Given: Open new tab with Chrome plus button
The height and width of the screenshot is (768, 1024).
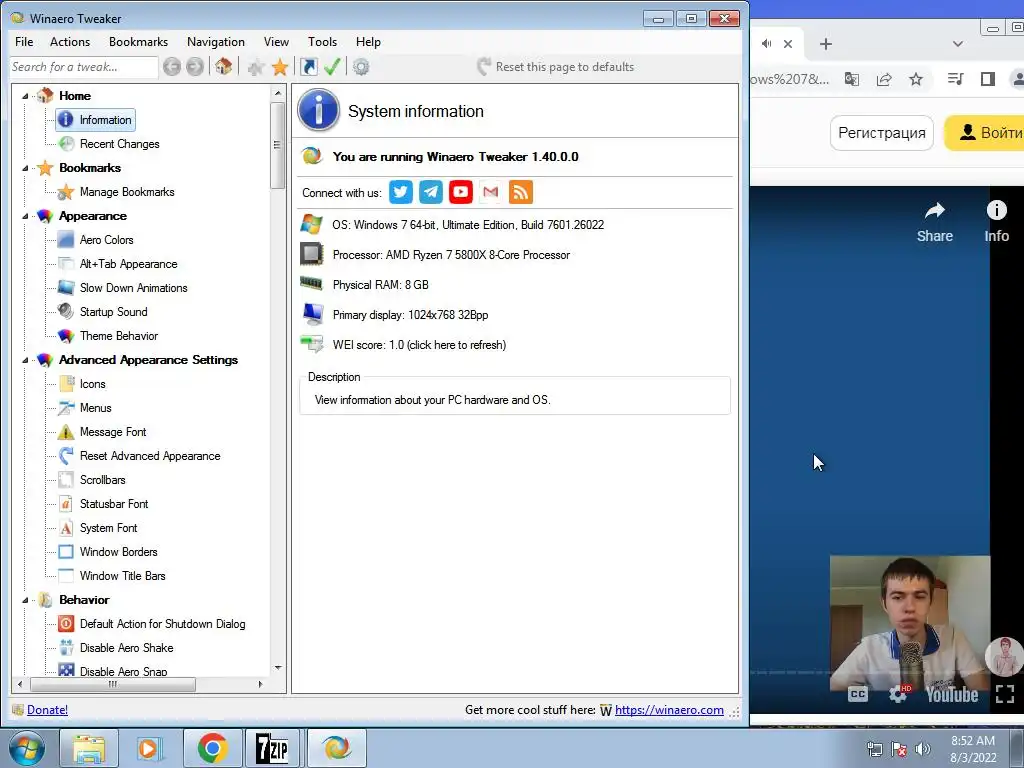Looking at the screenshot, I should pyautogui.click(x=825, y=44).
